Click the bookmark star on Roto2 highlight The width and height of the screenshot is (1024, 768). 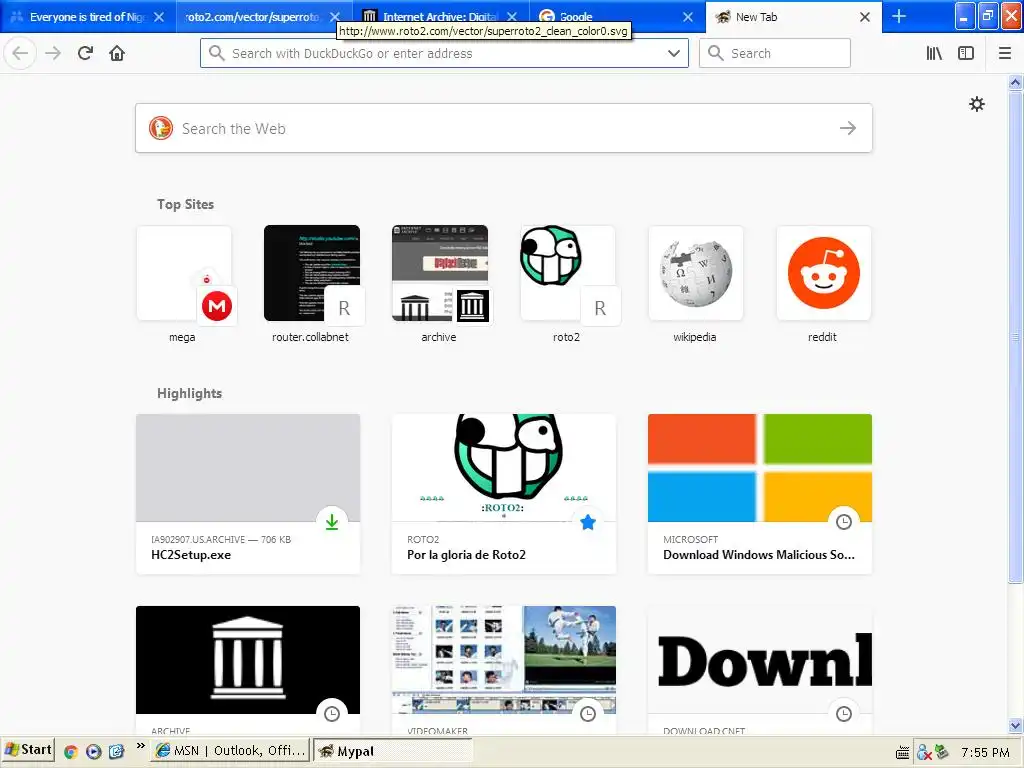pos(588,522)
